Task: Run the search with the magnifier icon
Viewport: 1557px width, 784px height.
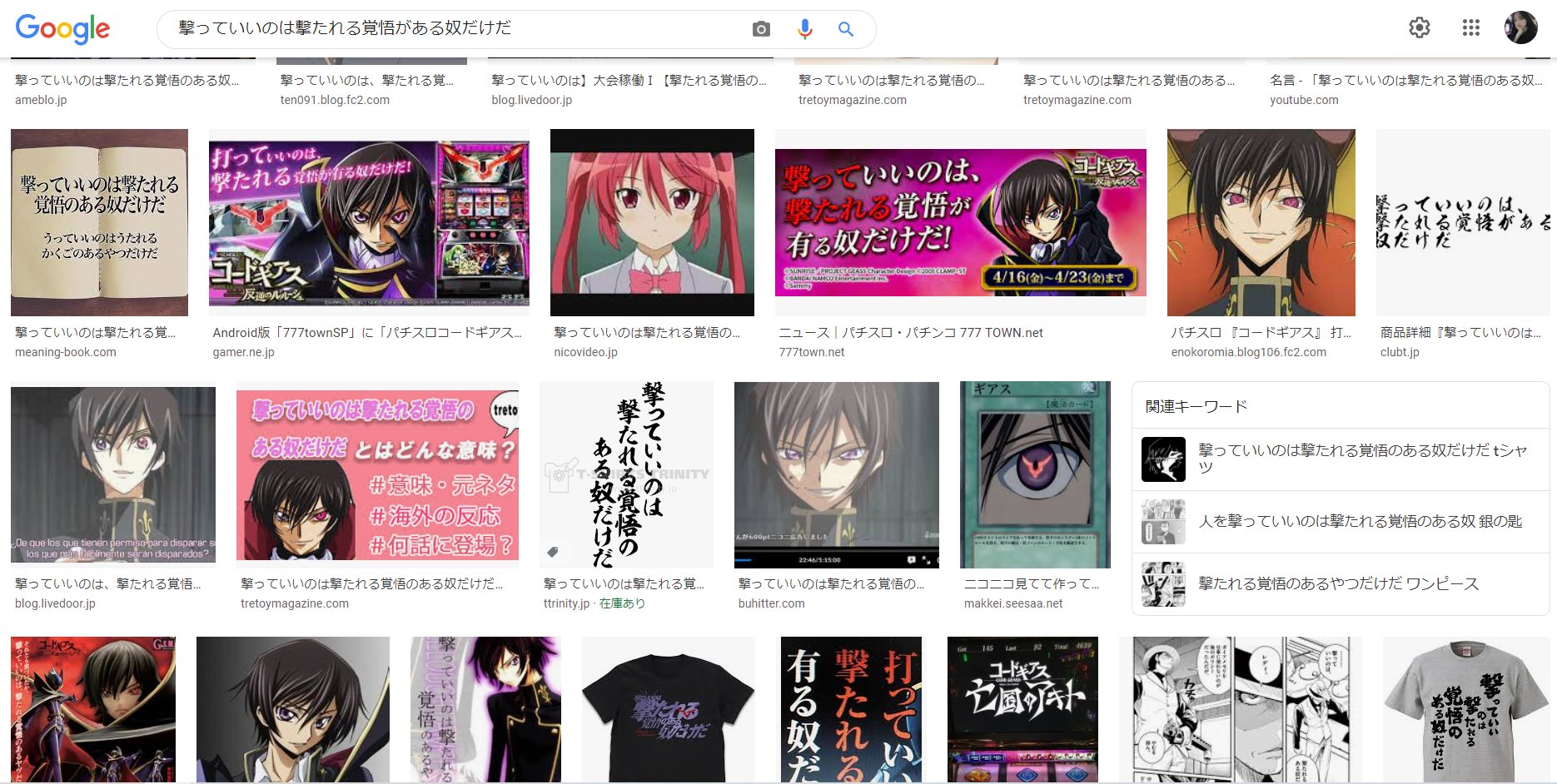Action: [846, 29]
